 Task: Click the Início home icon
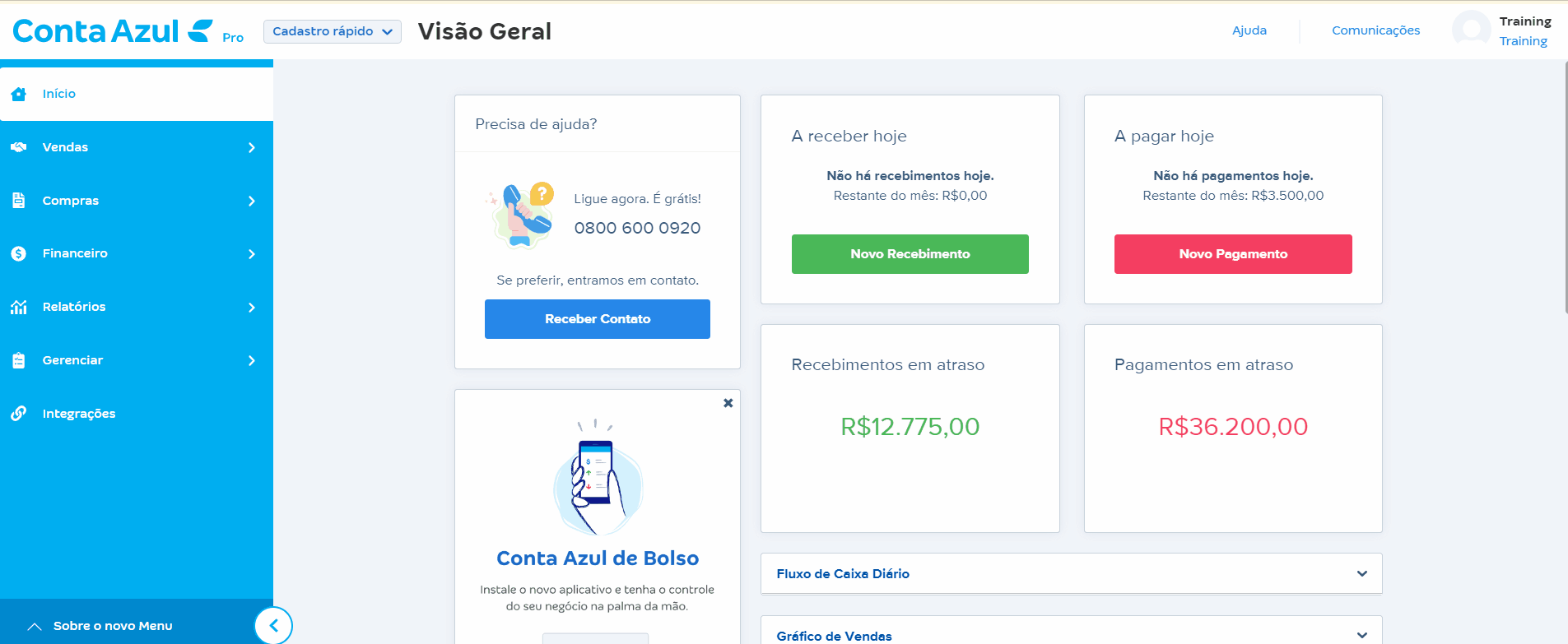coord(19,94)
